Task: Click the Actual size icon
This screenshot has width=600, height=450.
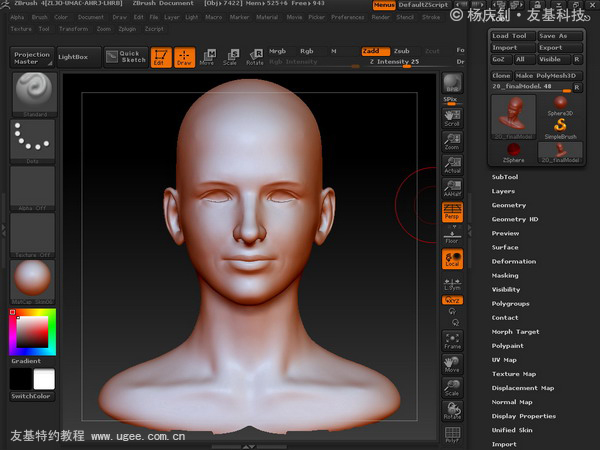Action: tap(452, 165)
